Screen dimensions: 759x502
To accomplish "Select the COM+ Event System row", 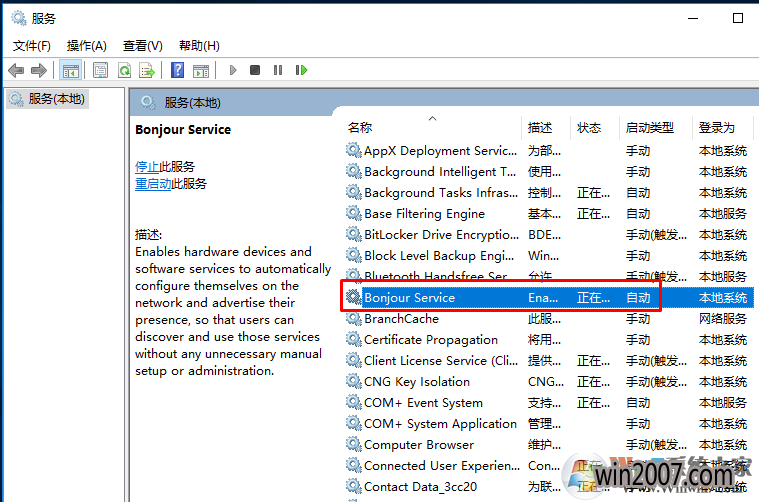I will pyautogui.click(x=548, y=403).
